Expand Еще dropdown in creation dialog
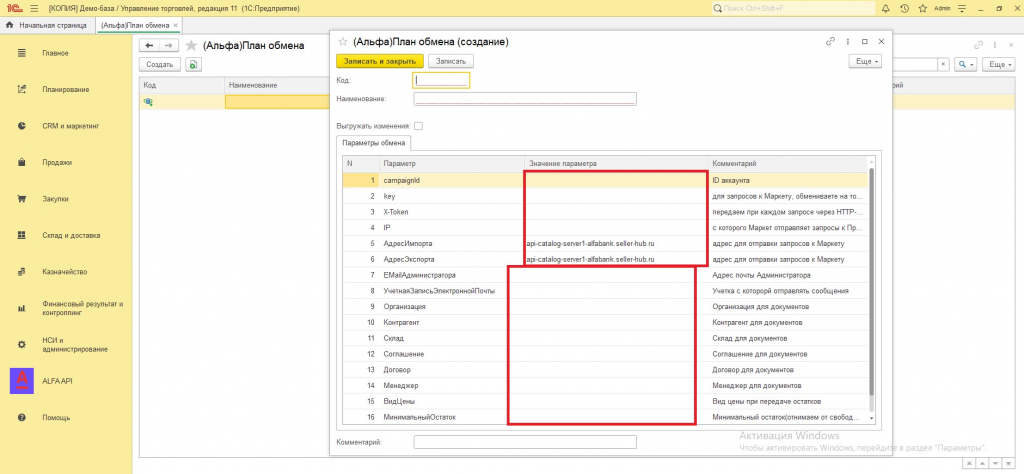This screenshot has width=1024, height=474. tap(865, 61)
